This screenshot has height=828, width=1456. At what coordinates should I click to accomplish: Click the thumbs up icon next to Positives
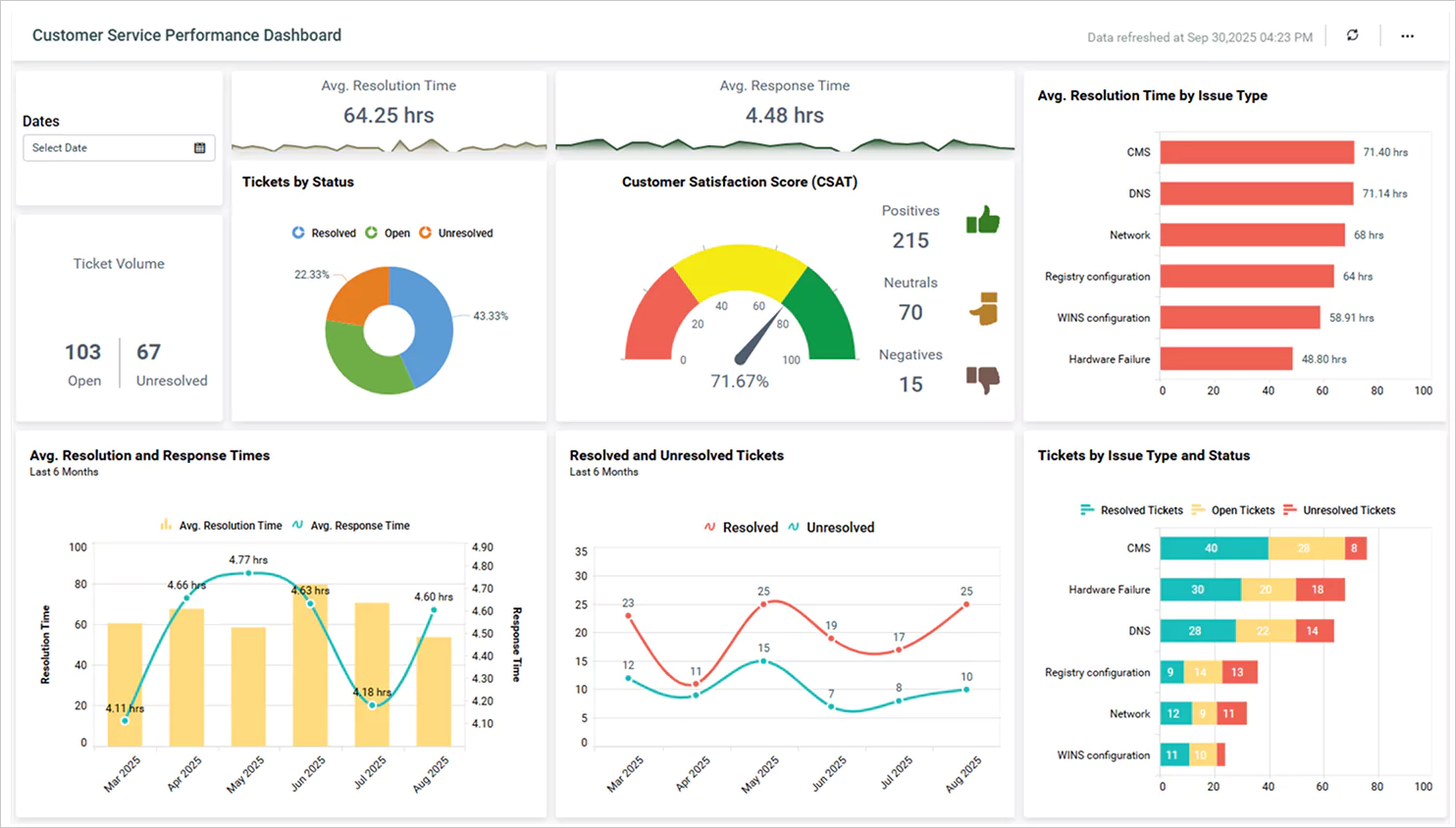tap(982, 220)
